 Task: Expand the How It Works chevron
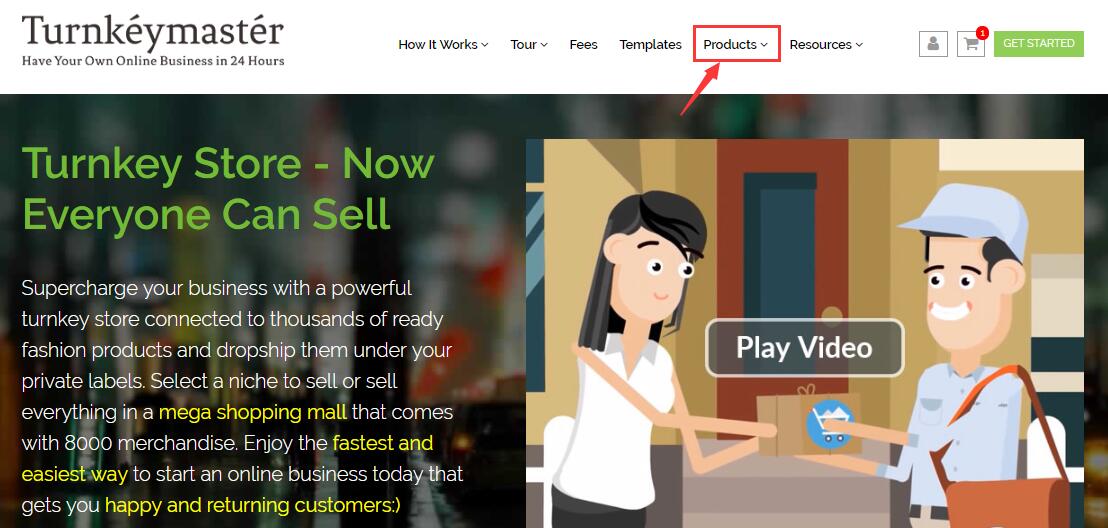(x=485, y=45)
